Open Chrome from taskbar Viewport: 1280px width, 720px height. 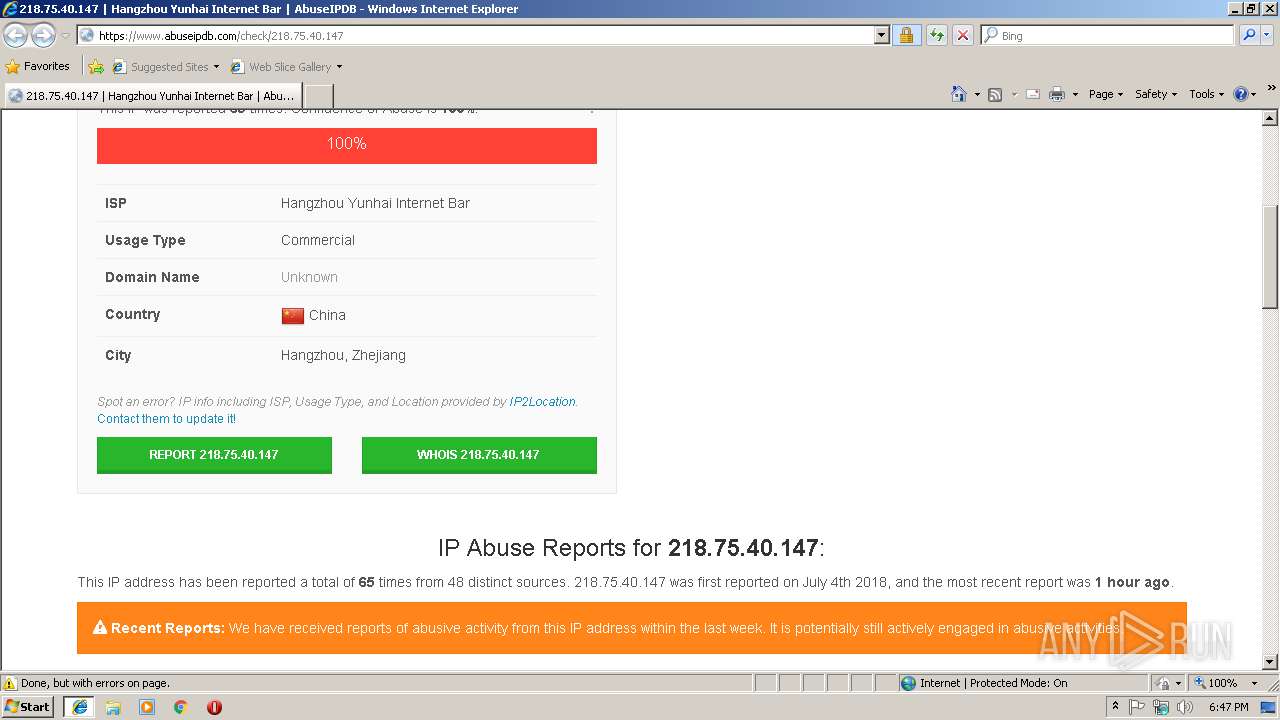point(181,707)
